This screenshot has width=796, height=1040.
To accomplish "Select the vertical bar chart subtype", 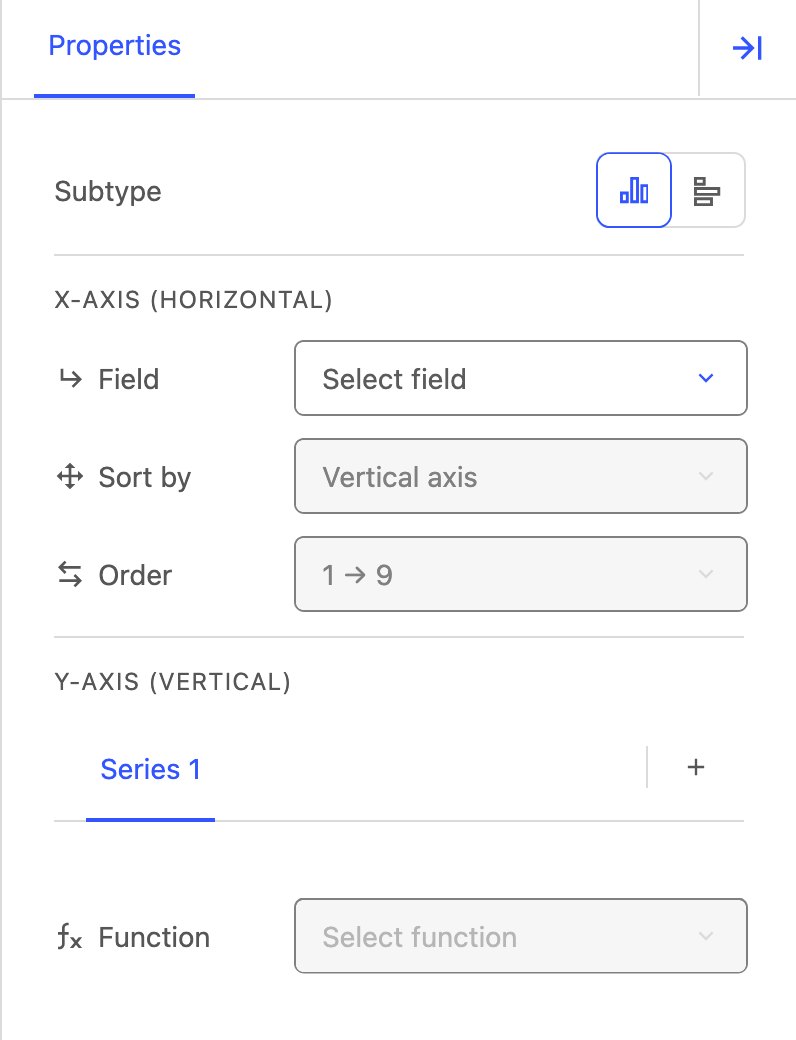I will pos(634,190).
